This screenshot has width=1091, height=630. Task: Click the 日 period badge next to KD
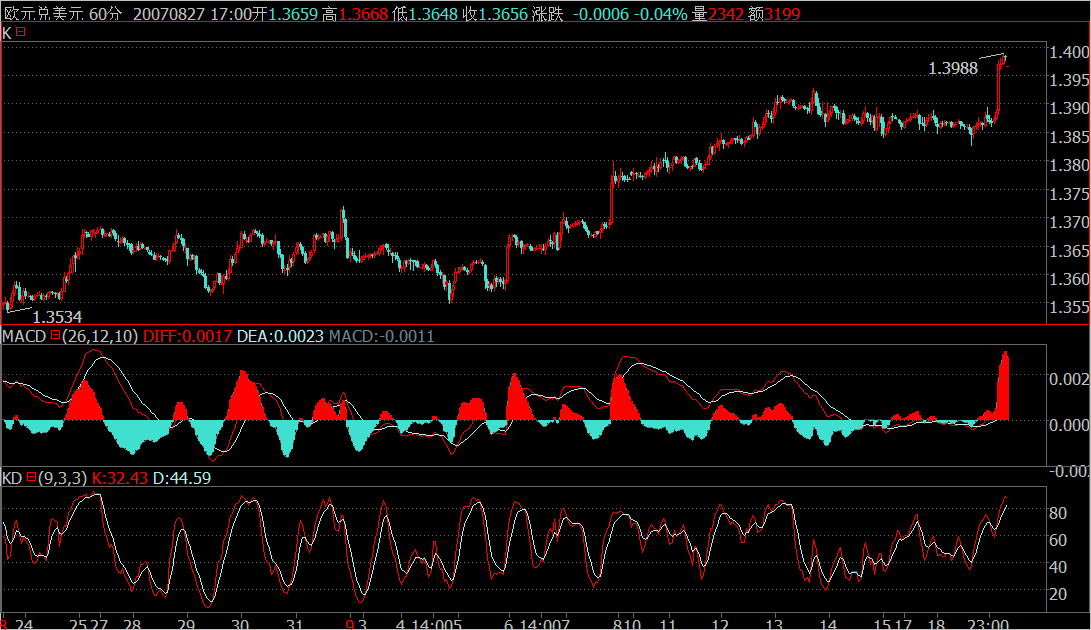point(32,478)
